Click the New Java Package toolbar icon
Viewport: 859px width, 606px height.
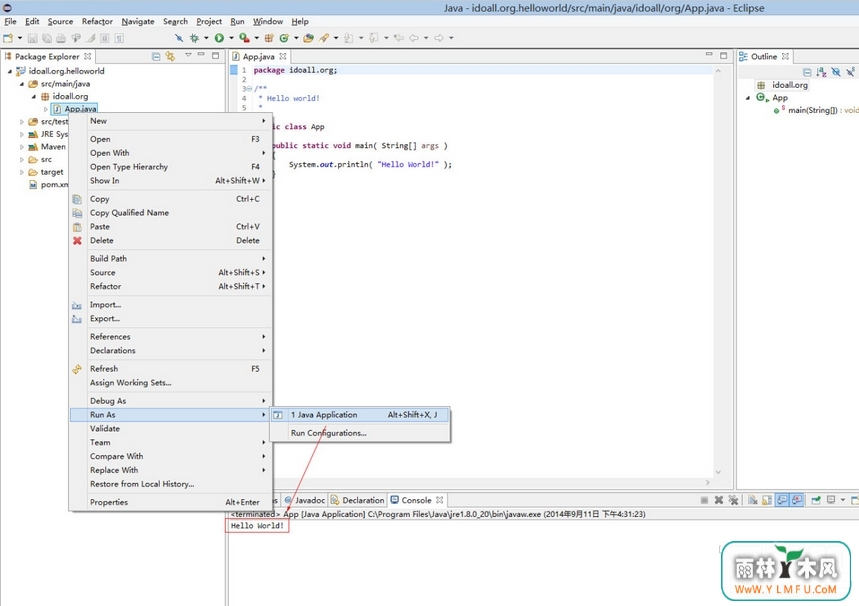pyautogui.click(x=269, y=38)
